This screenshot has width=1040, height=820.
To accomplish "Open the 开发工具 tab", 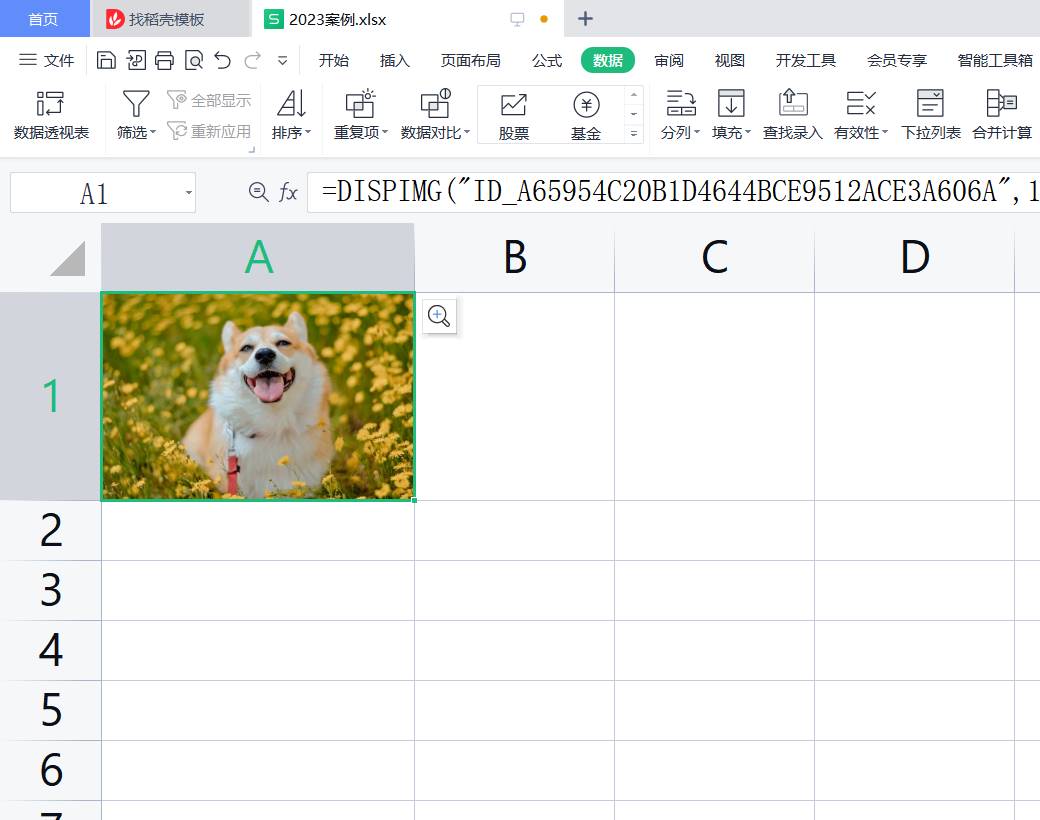I will (806, 60).
